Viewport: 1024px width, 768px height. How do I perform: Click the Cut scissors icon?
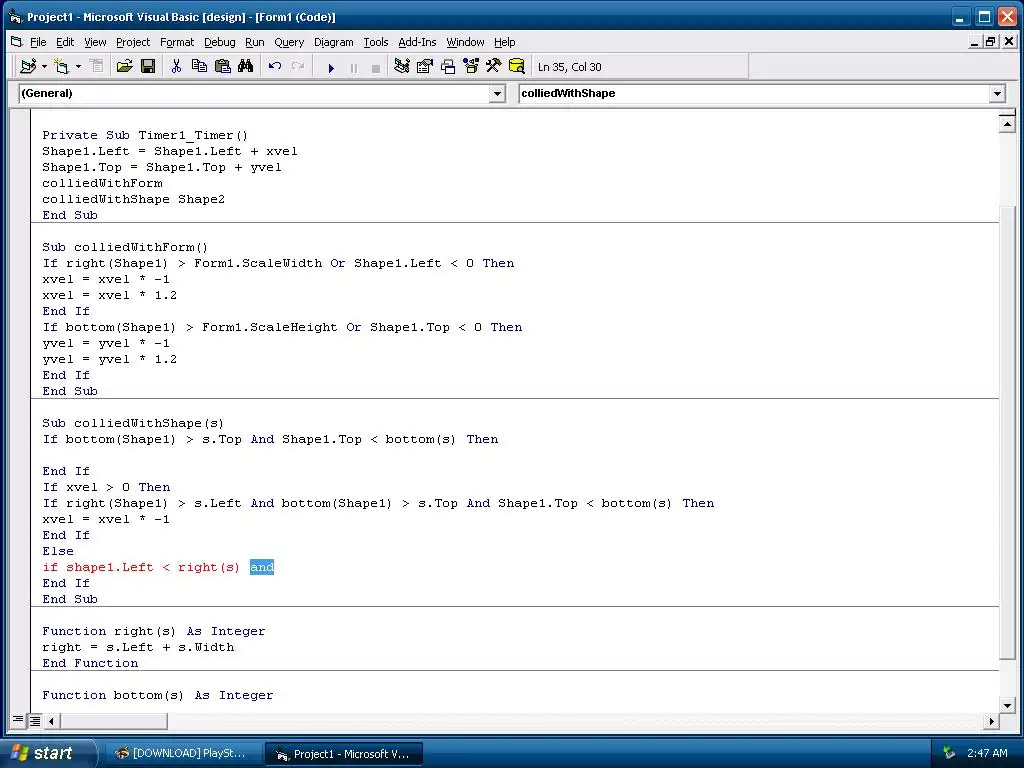coord(176,66)
